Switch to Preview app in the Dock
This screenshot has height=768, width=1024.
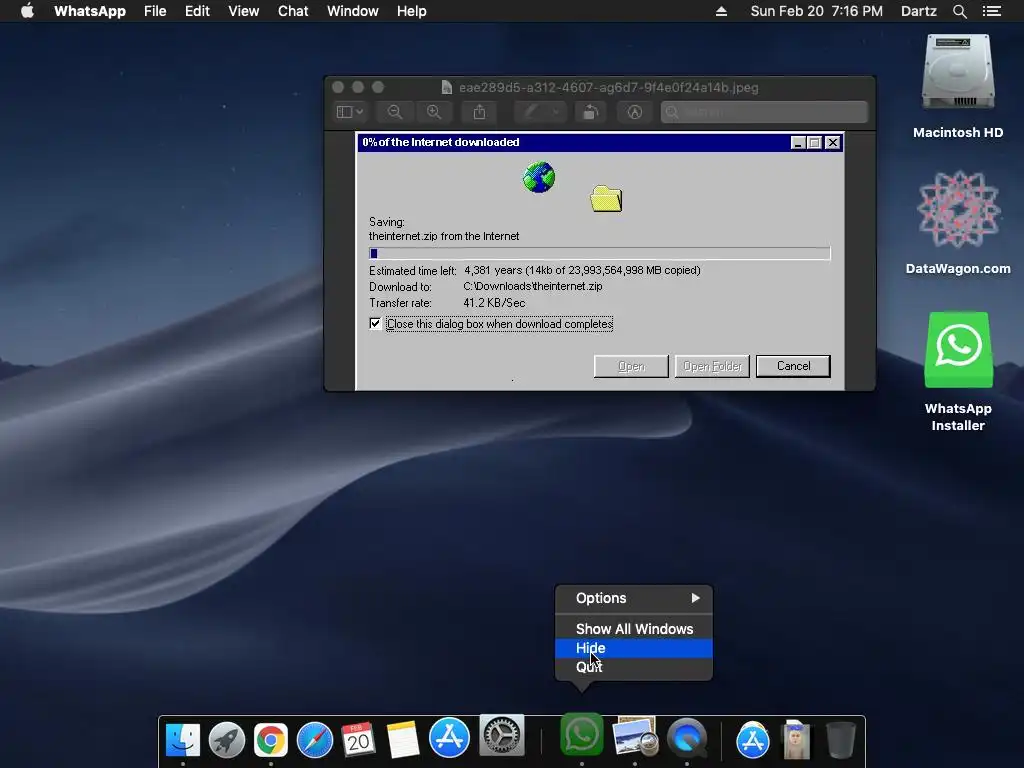pyautogui.click(x=634, y=737)
